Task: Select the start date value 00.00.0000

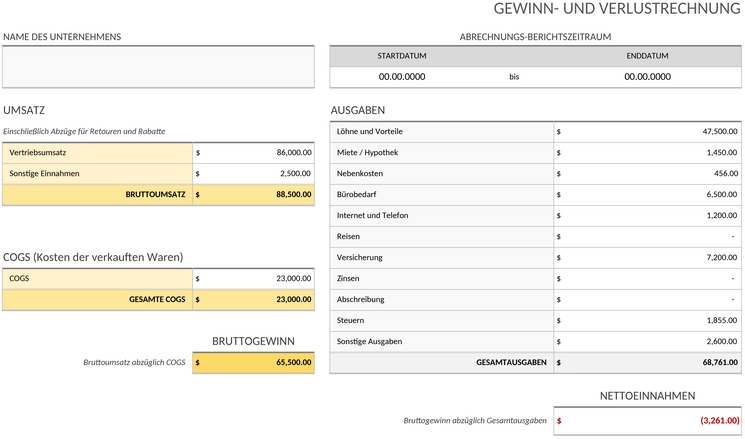Action: tap(402, 76)
